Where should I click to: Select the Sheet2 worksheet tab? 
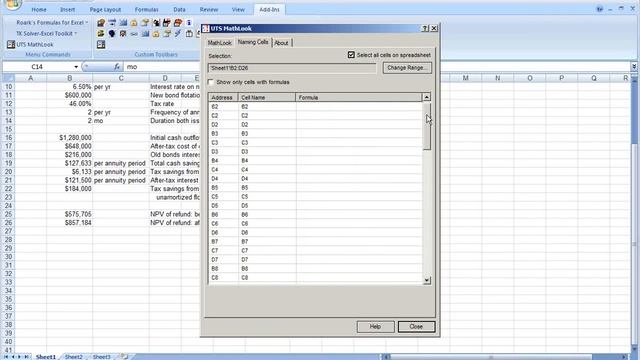(73, 357)
